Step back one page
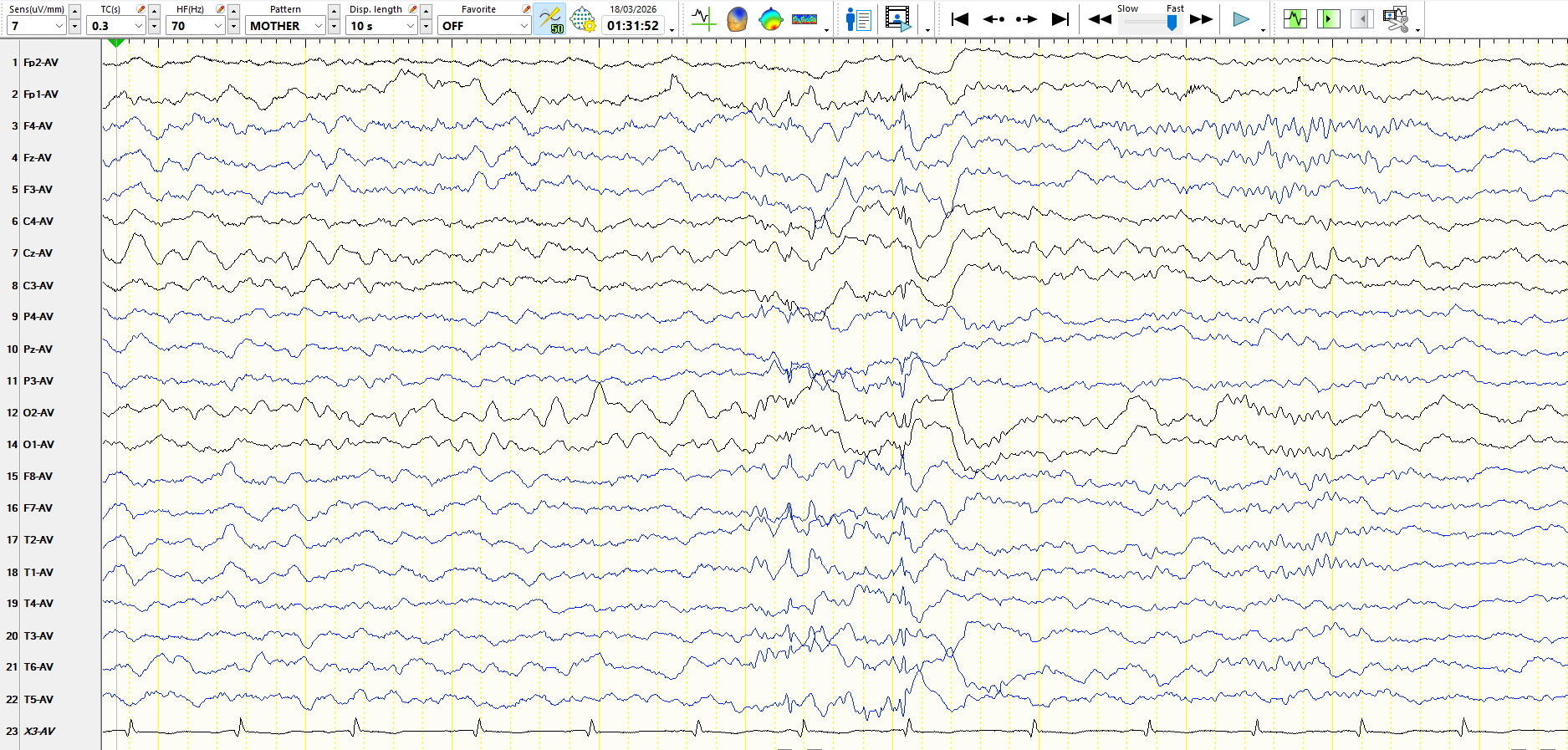 pyautogui.click(x=993, y=18)
